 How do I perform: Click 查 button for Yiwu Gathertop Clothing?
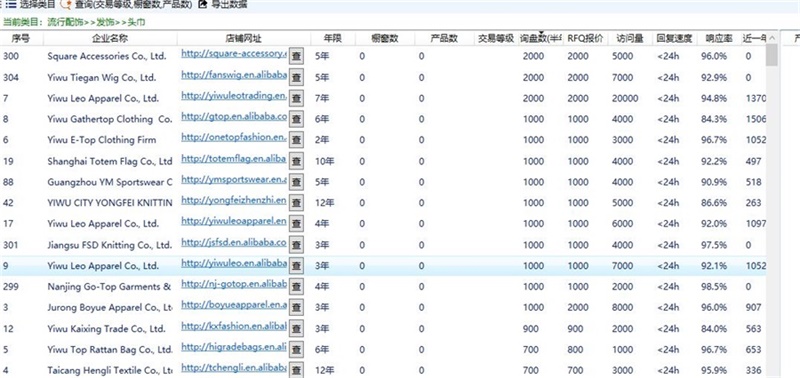[x=296, y=119]
